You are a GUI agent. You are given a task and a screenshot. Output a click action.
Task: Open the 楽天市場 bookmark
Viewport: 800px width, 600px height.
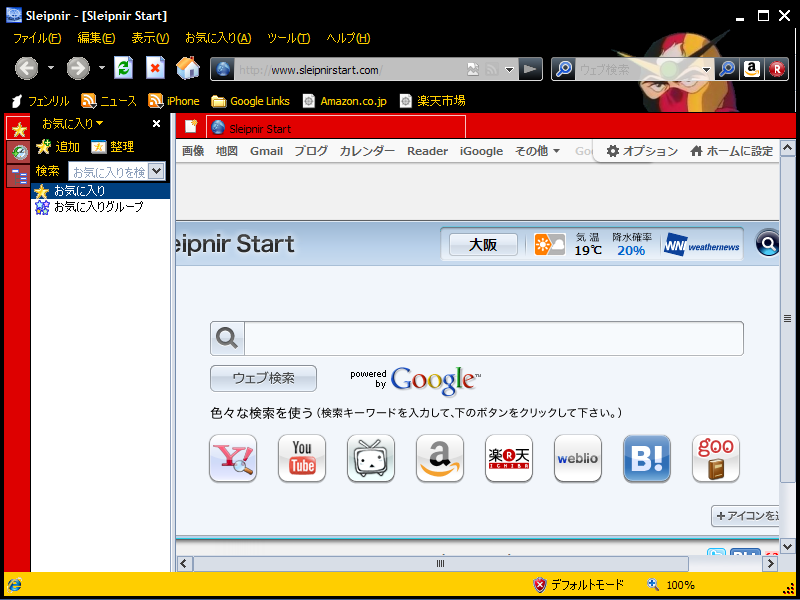[433, 101]
